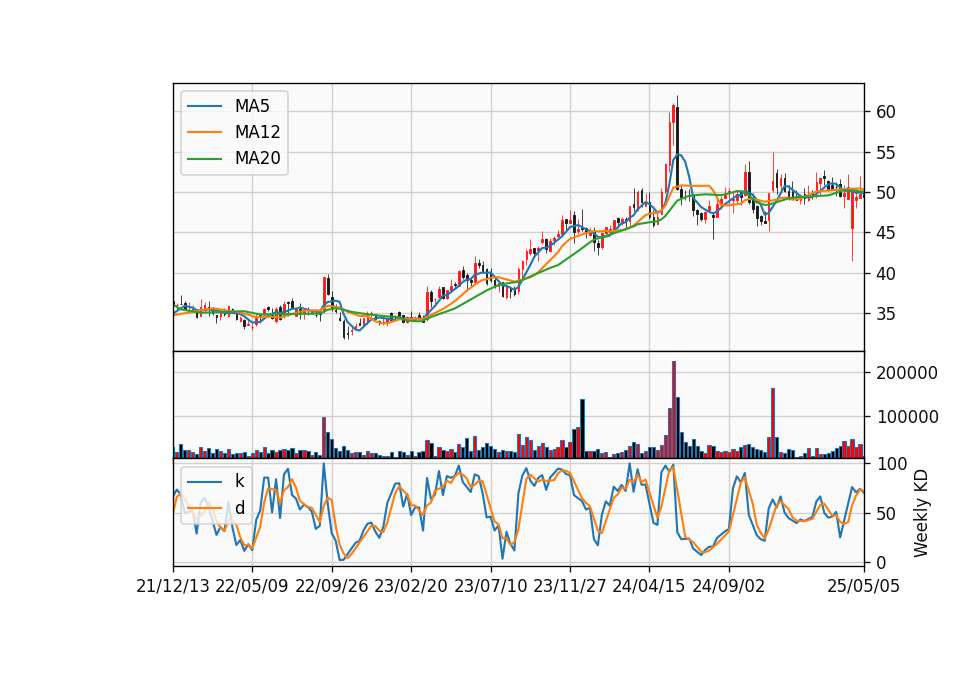Click the 24/09/02 date axis label
The width and height of the screenshot is (960, 690).
coord(729,586)
